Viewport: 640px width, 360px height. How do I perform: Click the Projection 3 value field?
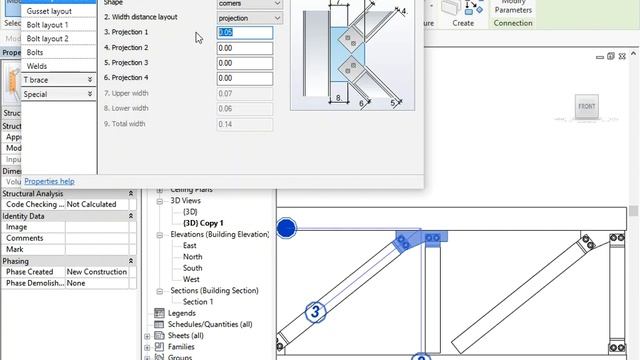[x=244, y=63]
